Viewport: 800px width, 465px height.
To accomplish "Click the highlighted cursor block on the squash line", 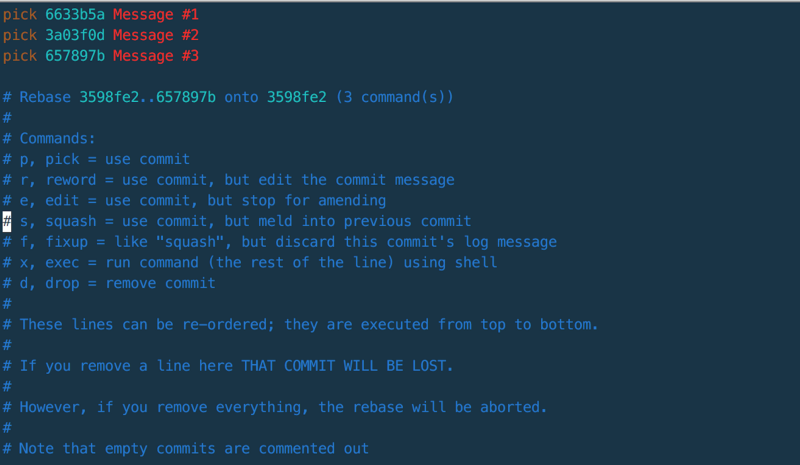I will pos(7,221).
